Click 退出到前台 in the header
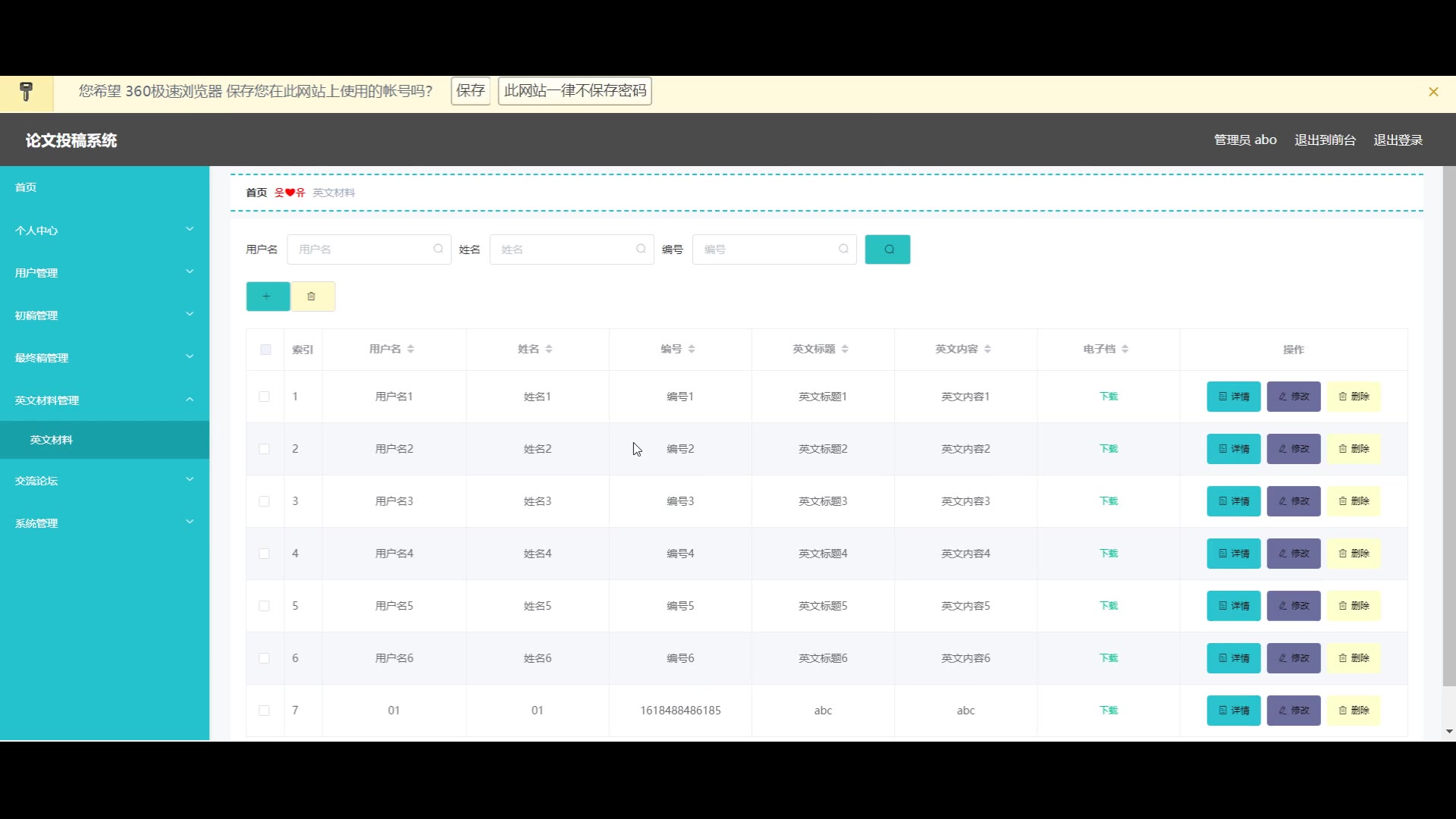The image size is (1456, 819). tap(1325, 140)
